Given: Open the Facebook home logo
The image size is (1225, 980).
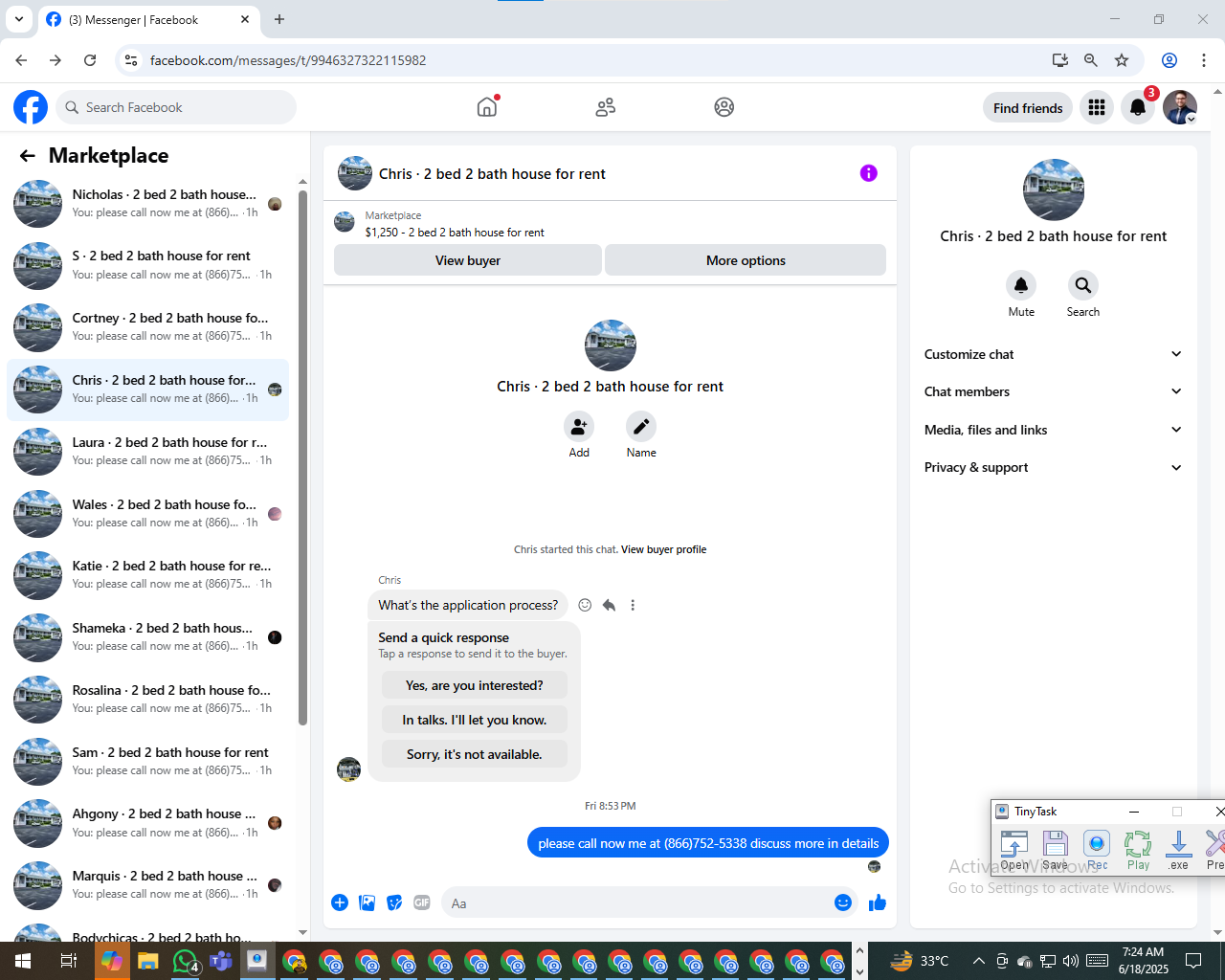Looking at the screenshot, I should click(x=31, y=107).
